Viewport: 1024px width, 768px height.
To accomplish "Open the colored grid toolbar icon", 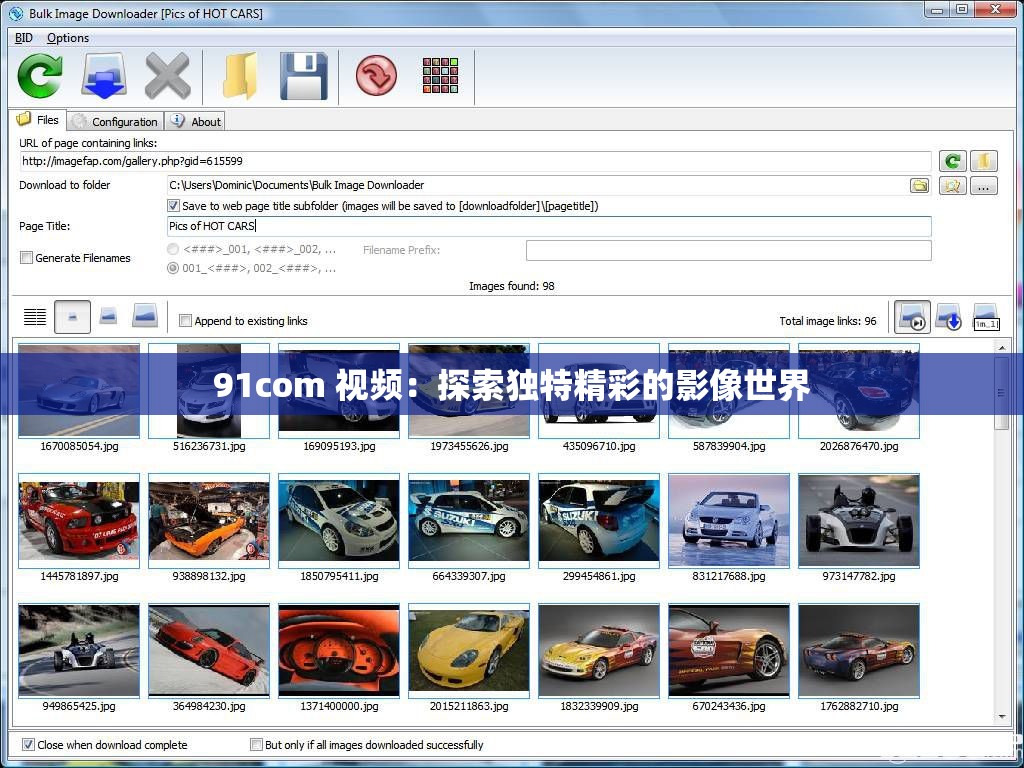I will [x=440, y=76].
